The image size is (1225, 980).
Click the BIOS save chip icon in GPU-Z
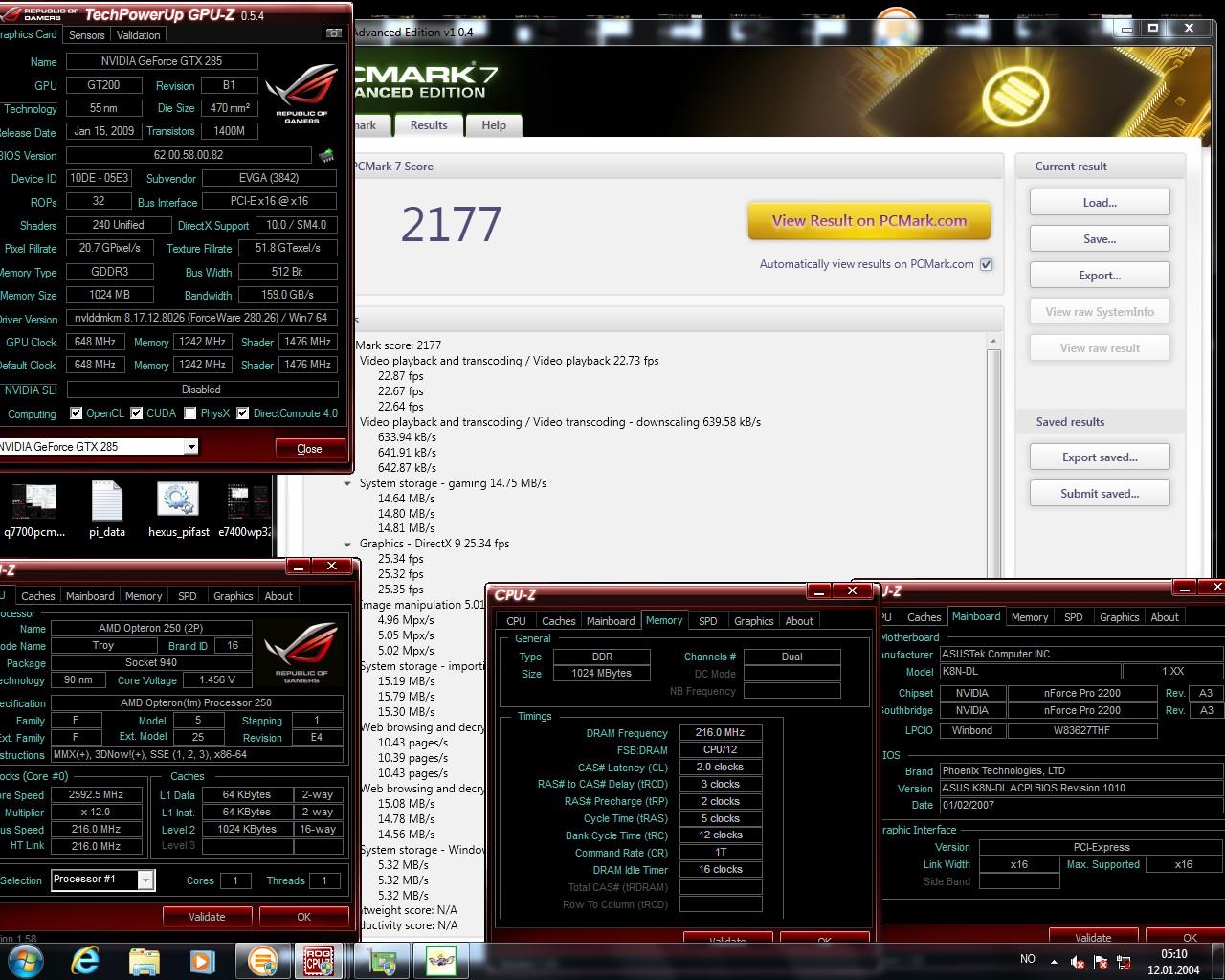pos(326,155)
